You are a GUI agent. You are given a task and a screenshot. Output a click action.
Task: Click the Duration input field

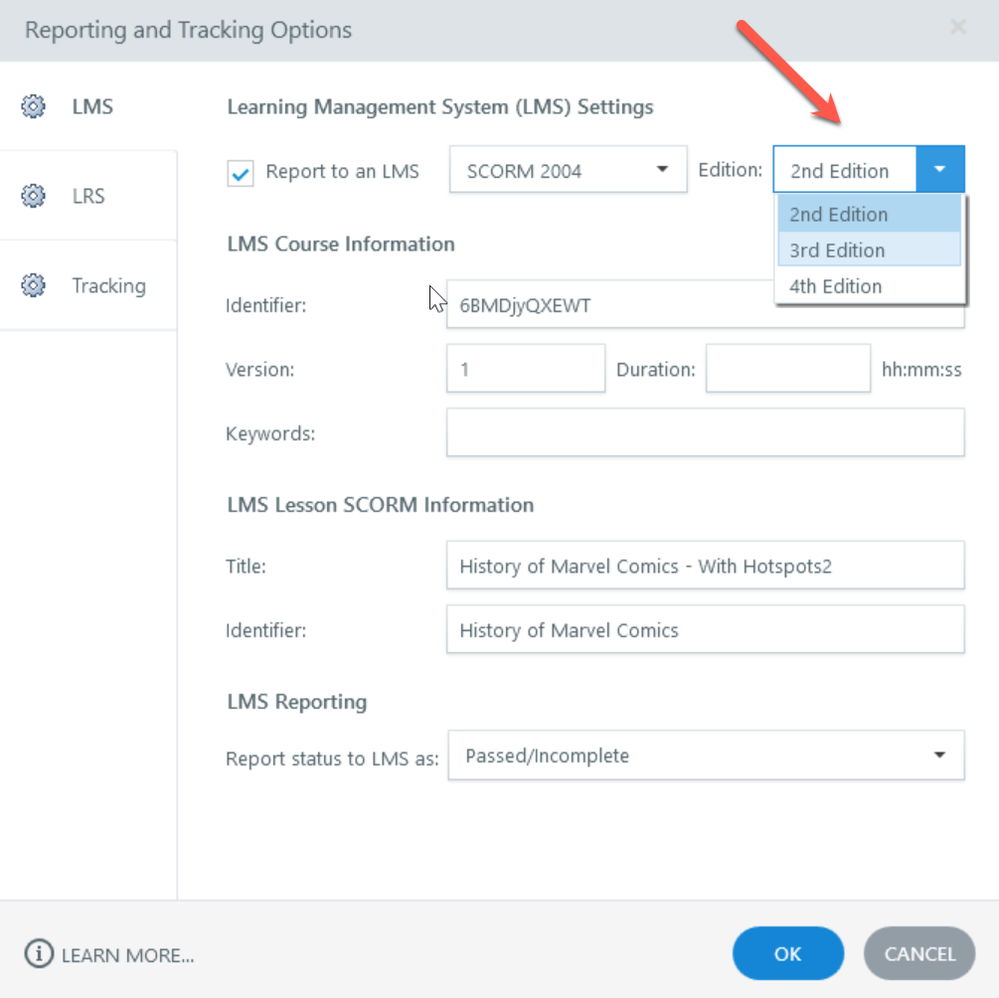click(788, 368)
